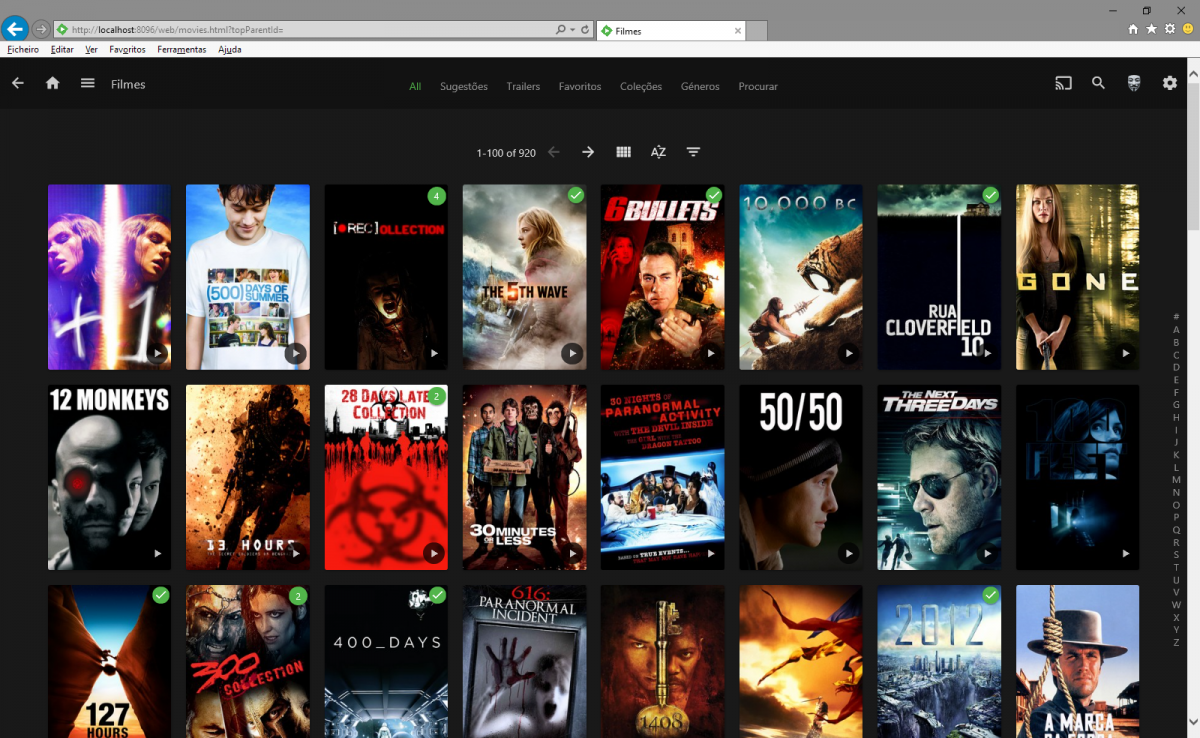Toggle watched check on 6 Bullets

tap(714, 195)
